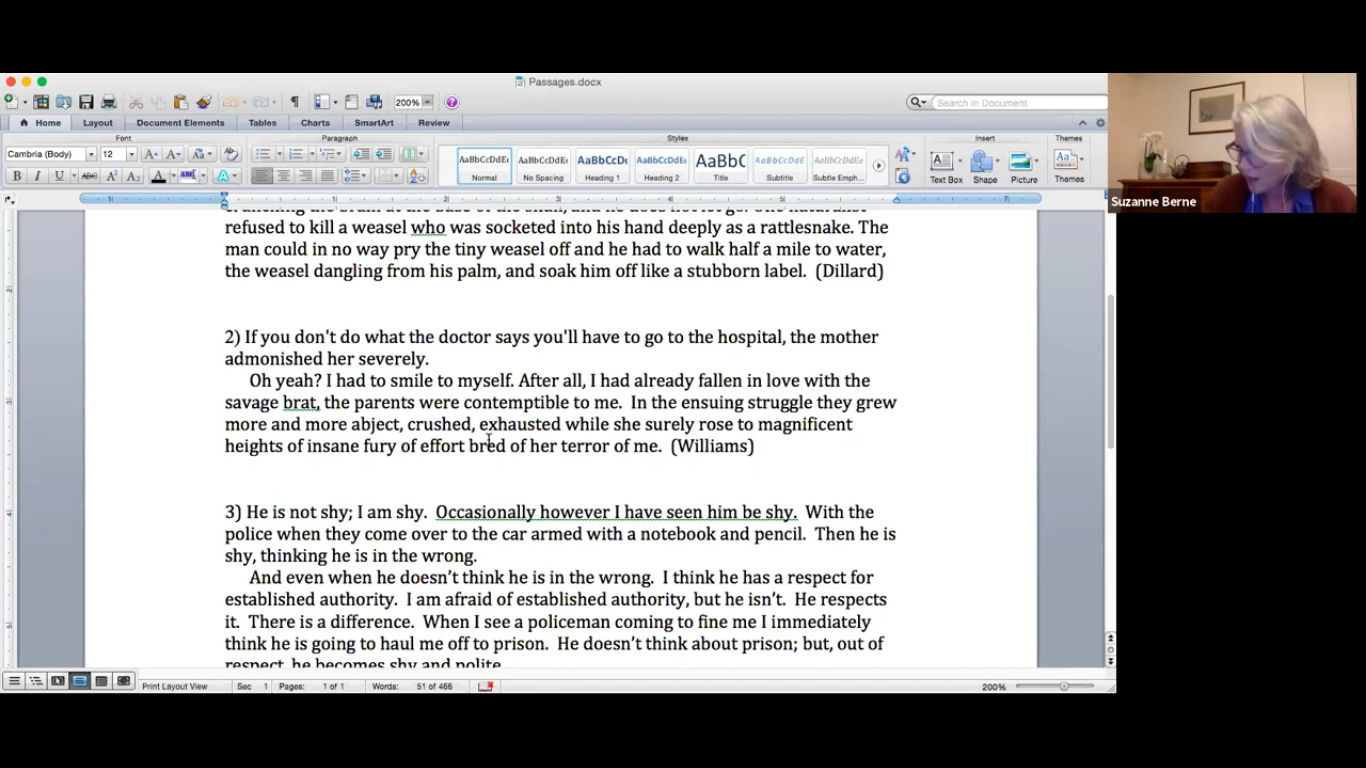This screenshot has height=768, width=1366.
Task: Click Decrease Indent icon
Action: tap(361, 154)
